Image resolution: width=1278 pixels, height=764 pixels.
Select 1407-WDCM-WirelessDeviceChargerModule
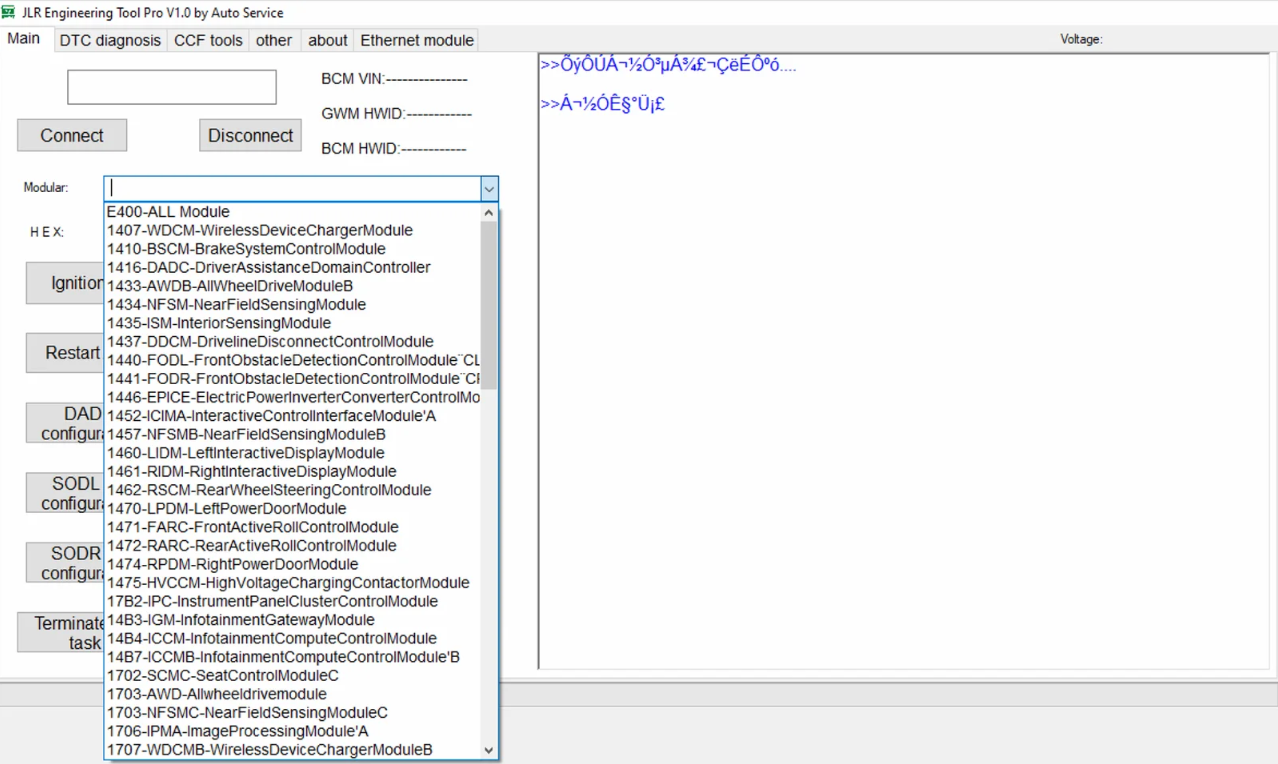click(x=292, y=230)
